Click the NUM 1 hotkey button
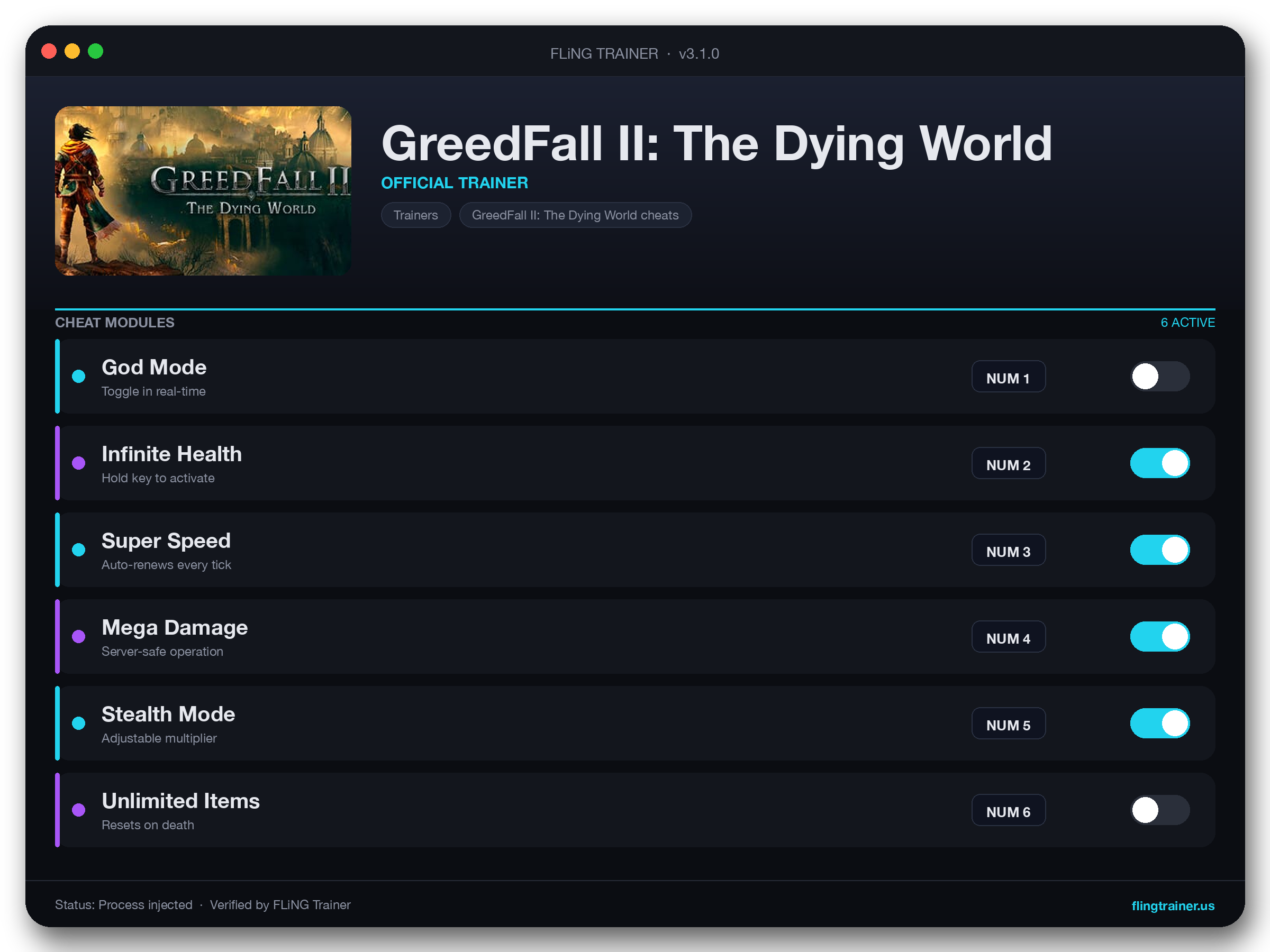The height and width of the screenshot is (952, 1270). [1008, 377]
